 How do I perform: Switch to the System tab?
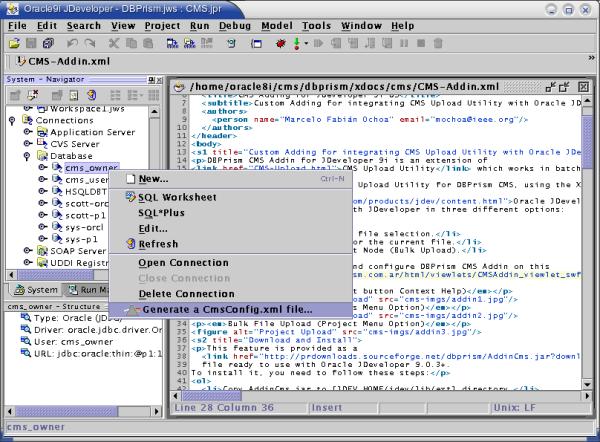pos(35,290)
